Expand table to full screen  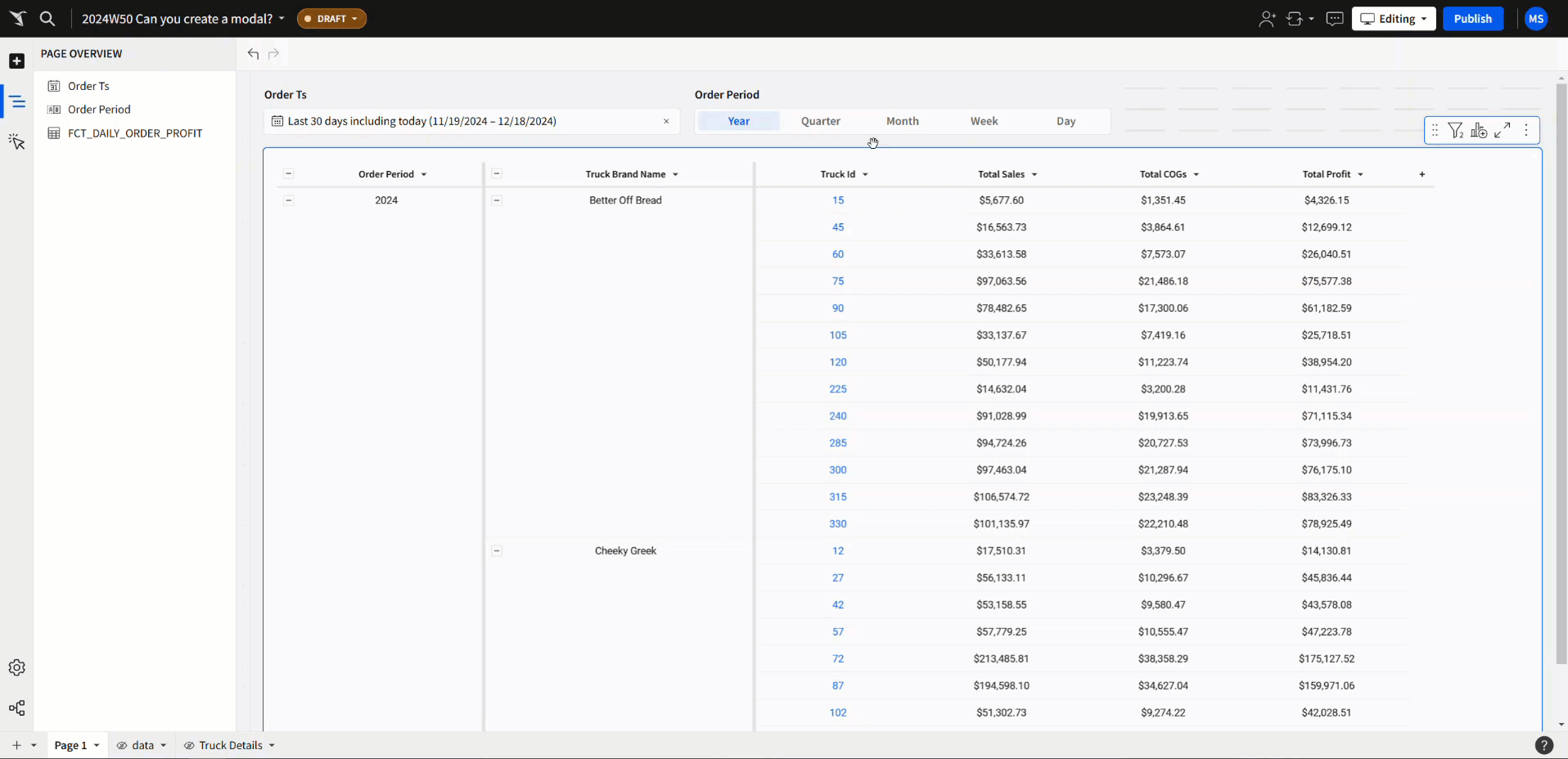coord(1502,131)
